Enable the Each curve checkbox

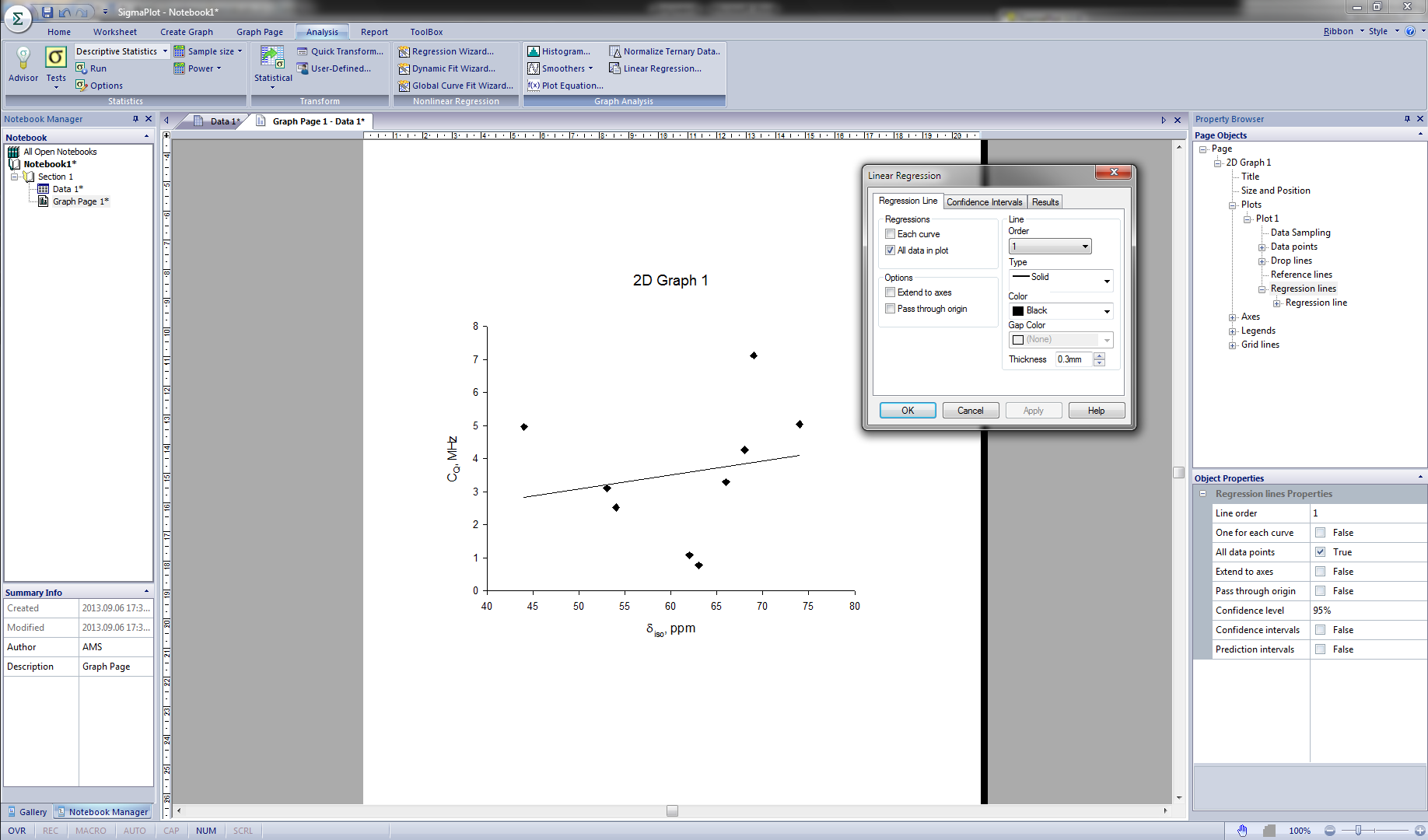891,234
